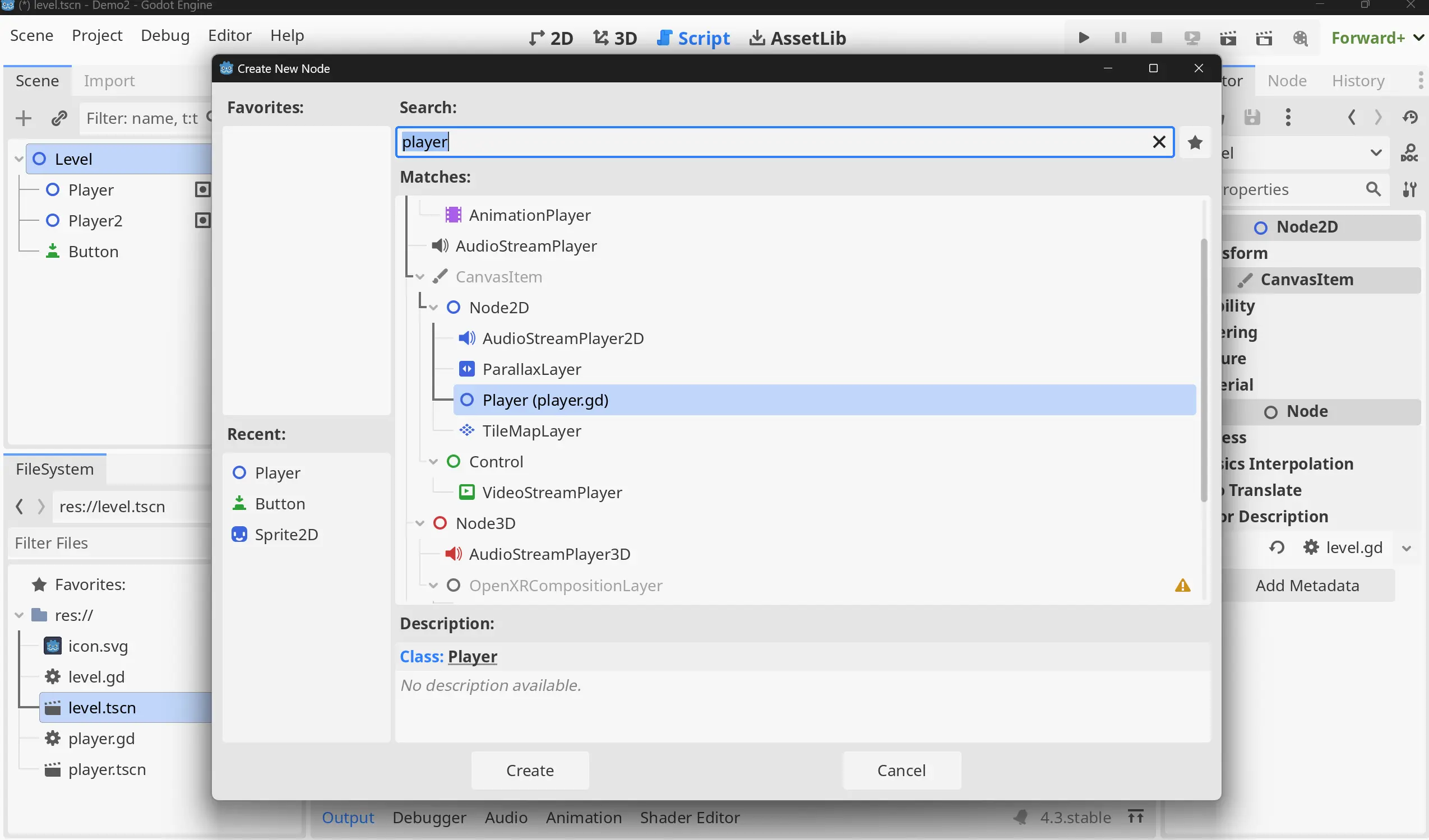Screen dimensions: 1429x840
Task: Click the Add Metadata button
Action: coord(1307,586)
